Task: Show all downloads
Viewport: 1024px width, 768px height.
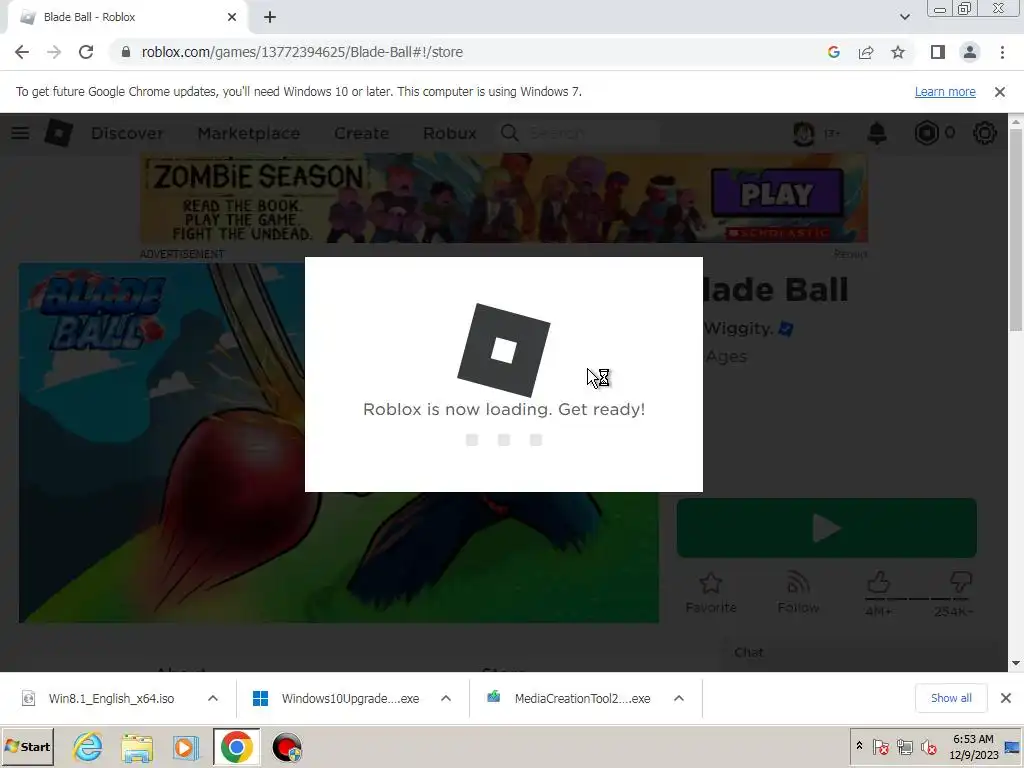Action: click(951, 698)
